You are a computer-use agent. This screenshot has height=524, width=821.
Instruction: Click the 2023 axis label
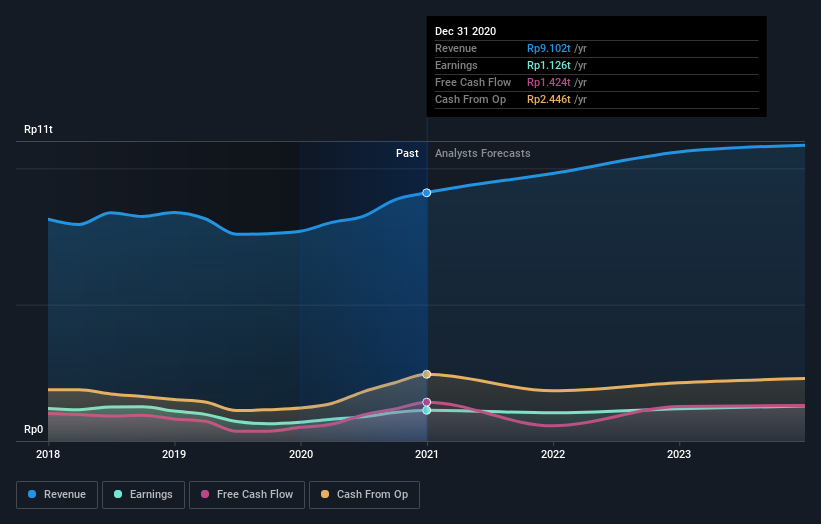tap(679, 454)
